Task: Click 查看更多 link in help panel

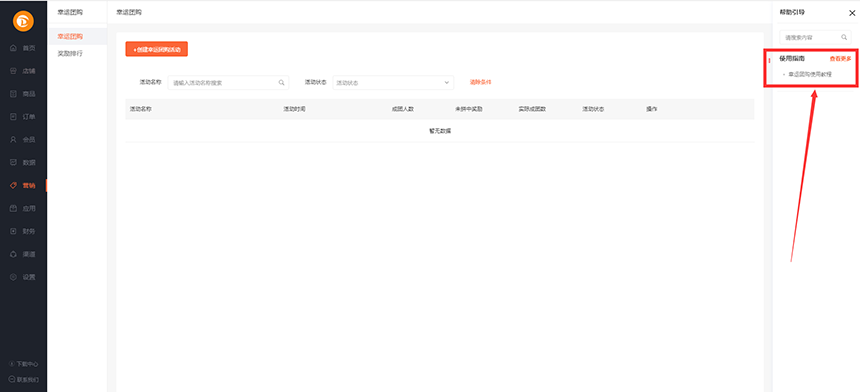Action: (840, 59)
